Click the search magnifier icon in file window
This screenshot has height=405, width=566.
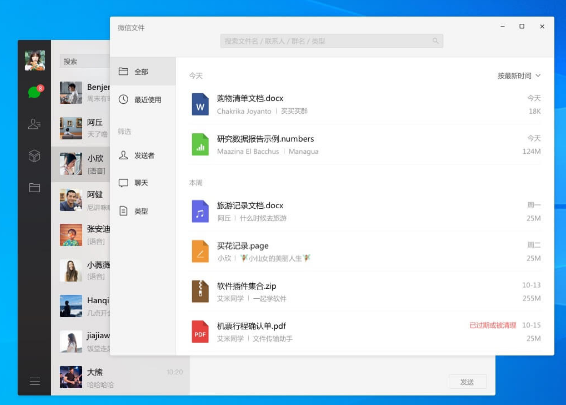tap(435, 41)
